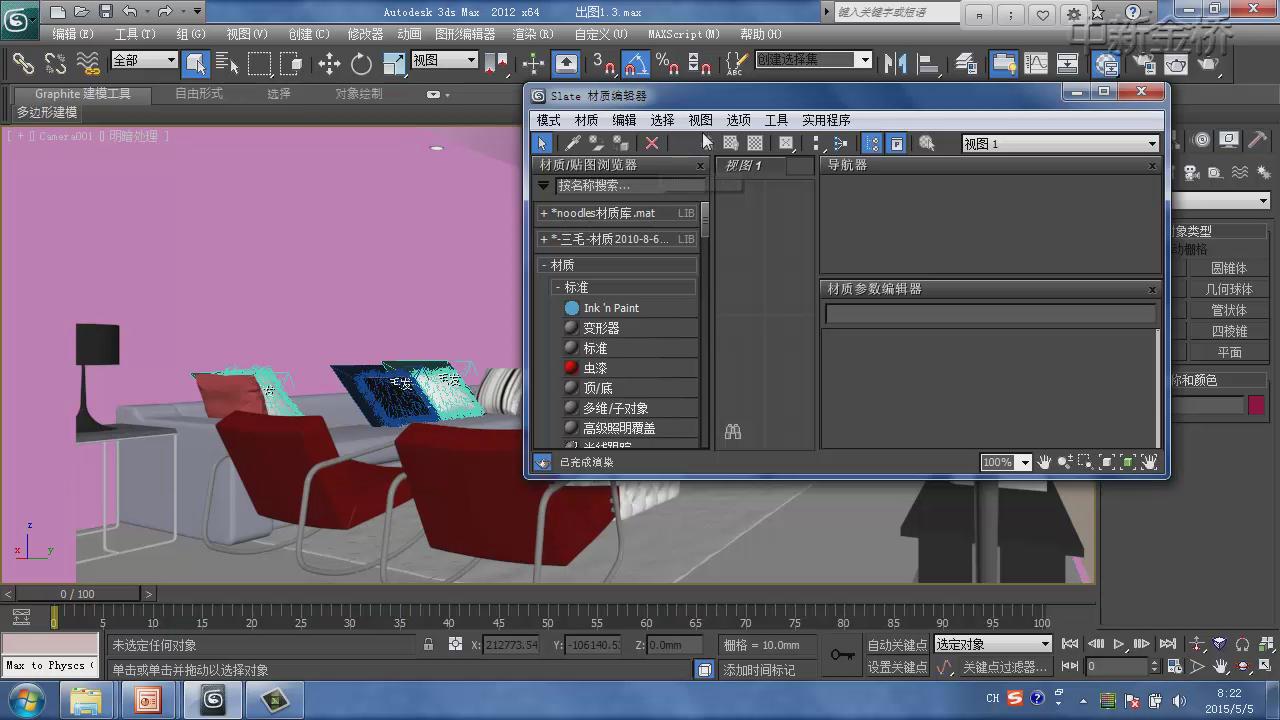Expand *-三毛-材质 library group

[x=617, y=239]
